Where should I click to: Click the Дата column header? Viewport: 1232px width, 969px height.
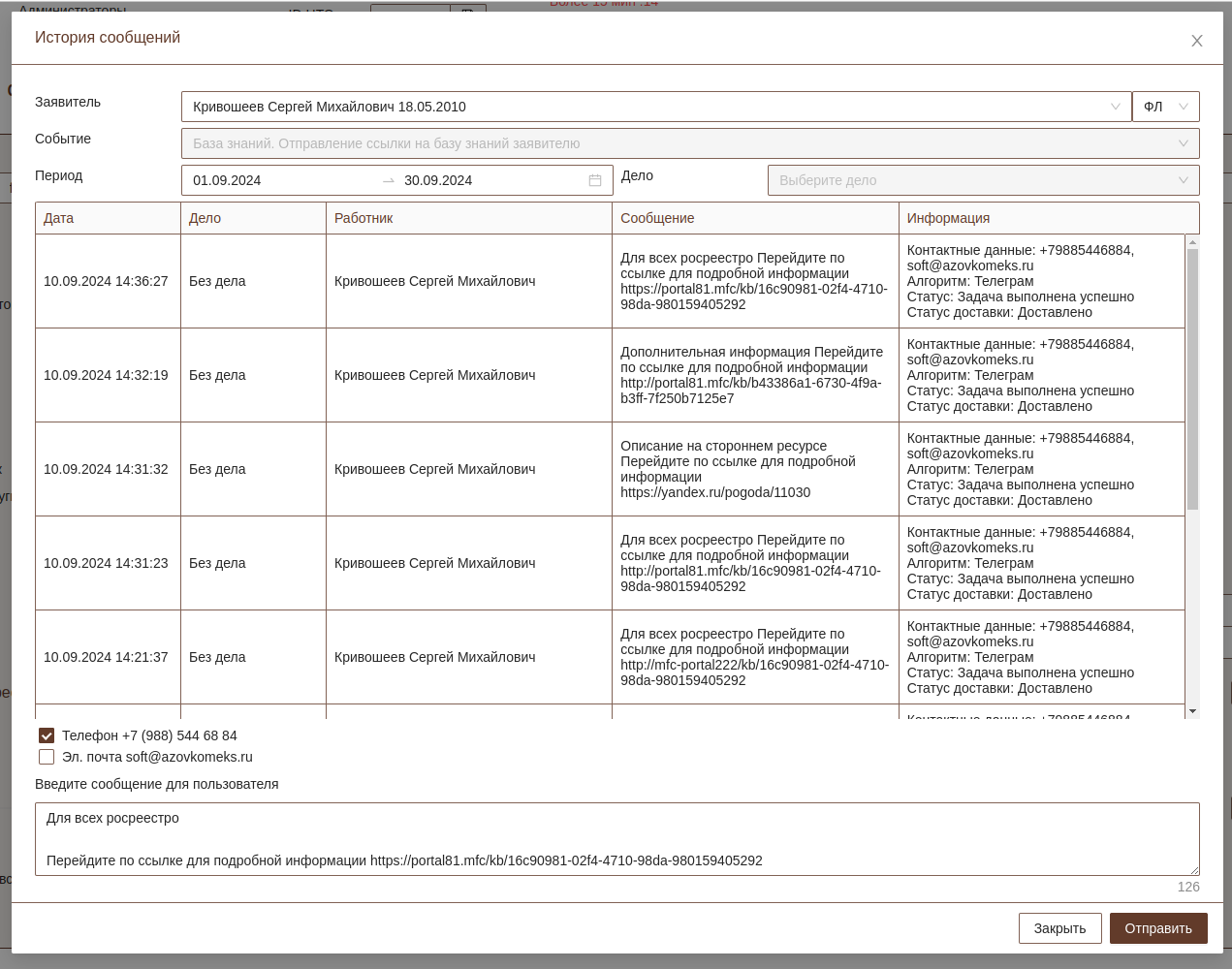(59, 218)
